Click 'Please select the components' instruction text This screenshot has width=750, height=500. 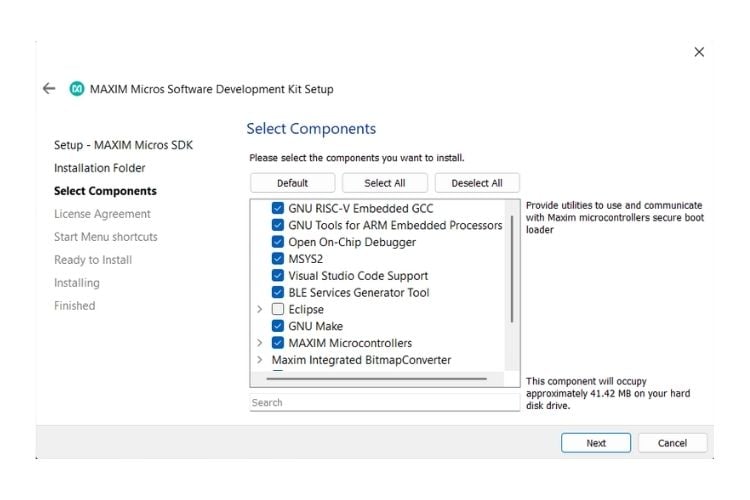tap(357, 158)
